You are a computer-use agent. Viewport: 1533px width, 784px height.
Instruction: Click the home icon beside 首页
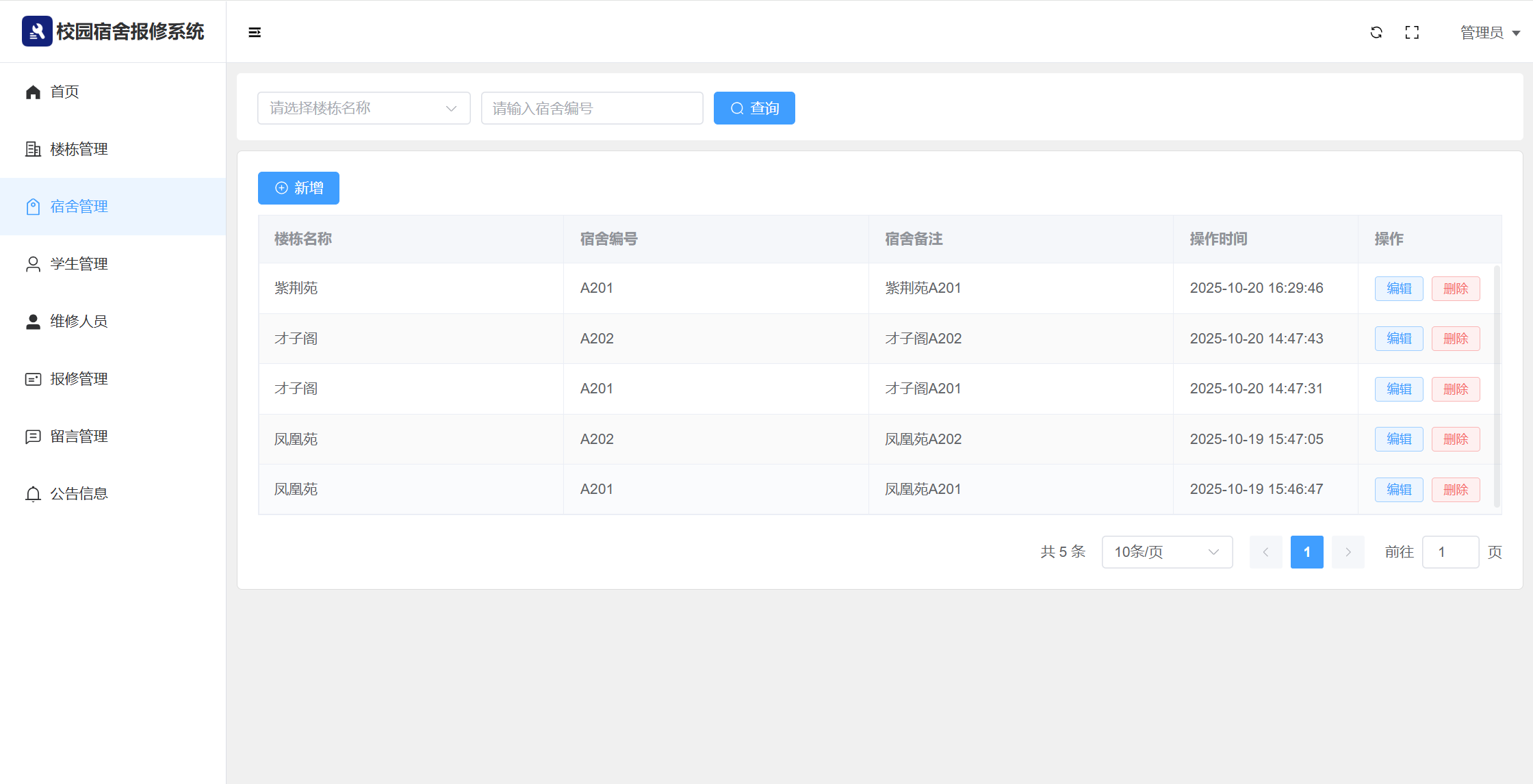coord(33,92)
